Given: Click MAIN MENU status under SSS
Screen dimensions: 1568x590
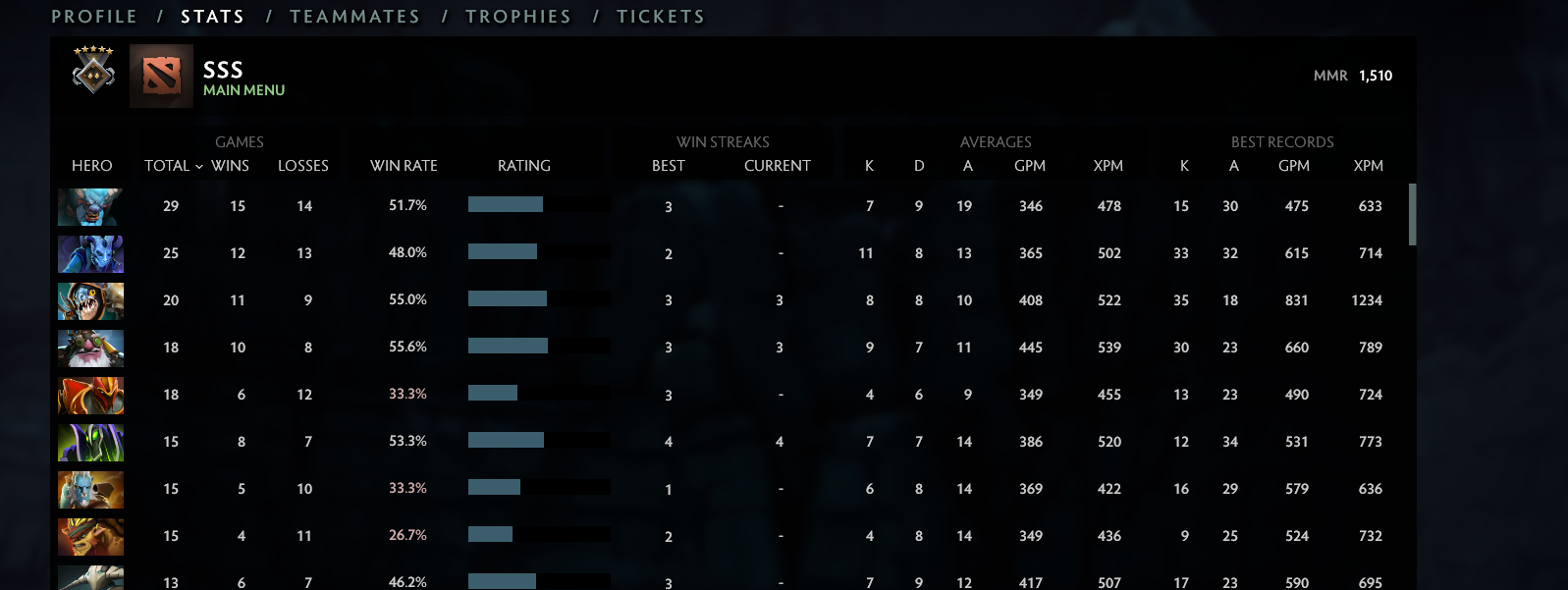Looking at the screenshot, I should coord(244,90).
